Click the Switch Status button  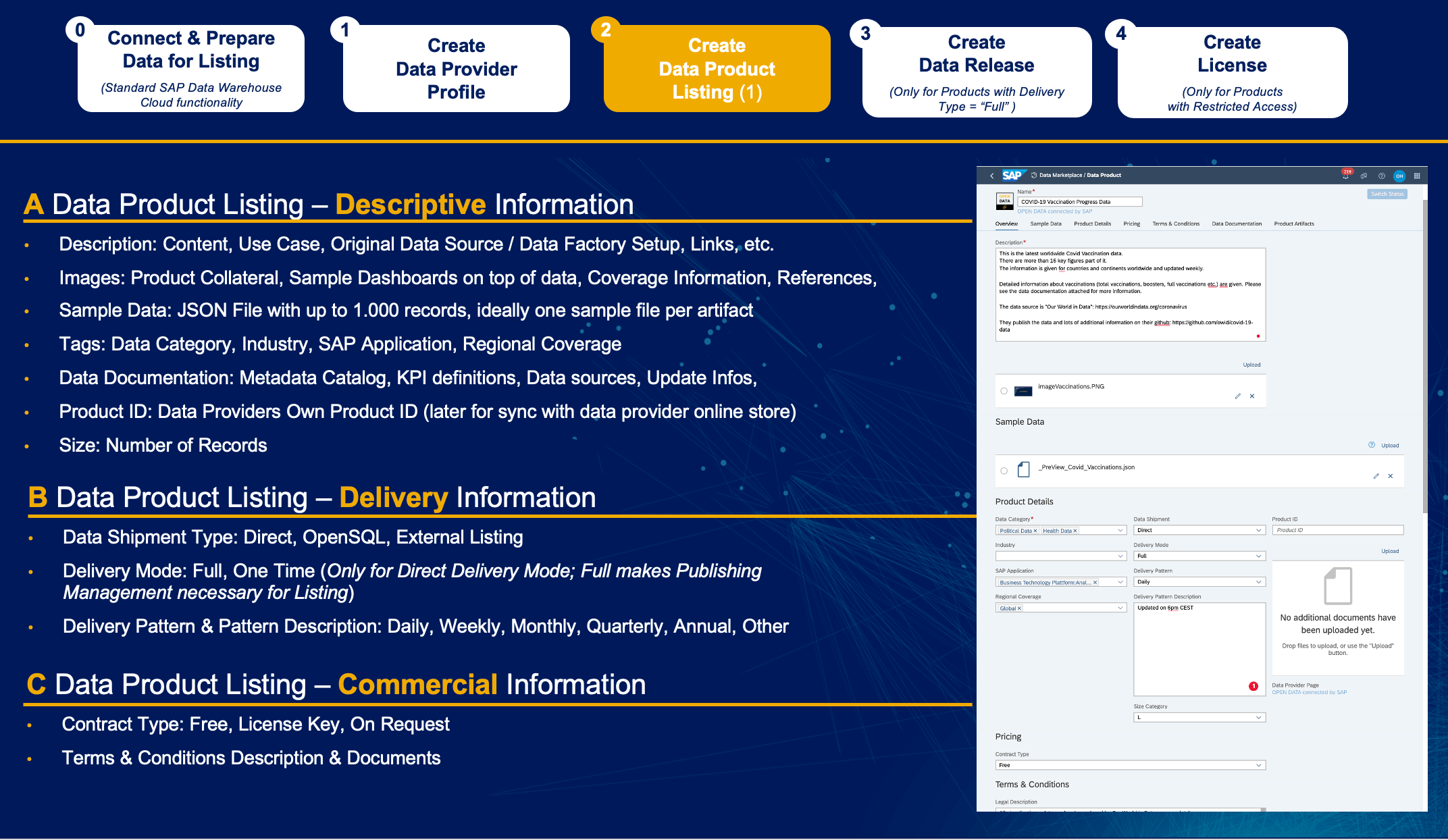(x=1387, y=194)
